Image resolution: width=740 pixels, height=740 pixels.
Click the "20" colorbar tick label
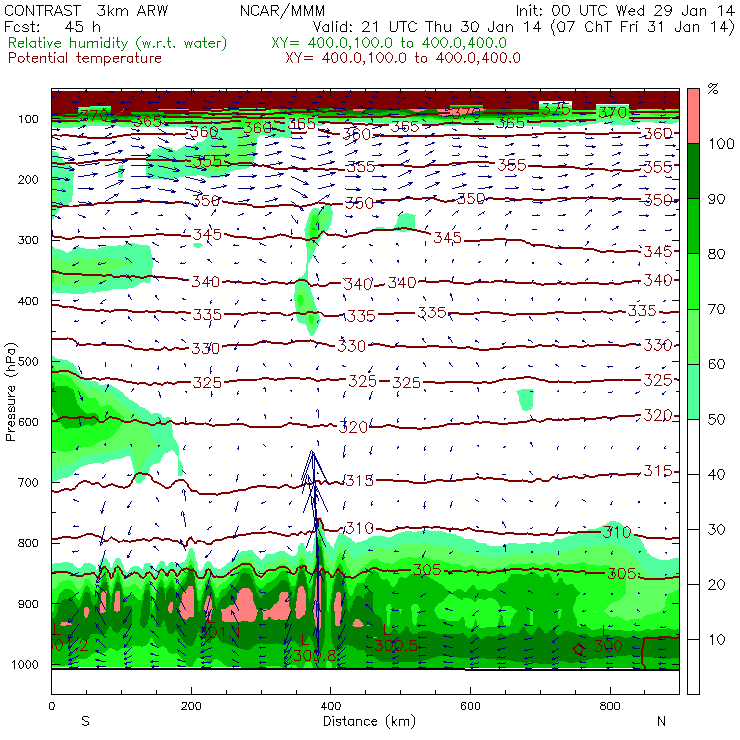click(717, 585)
